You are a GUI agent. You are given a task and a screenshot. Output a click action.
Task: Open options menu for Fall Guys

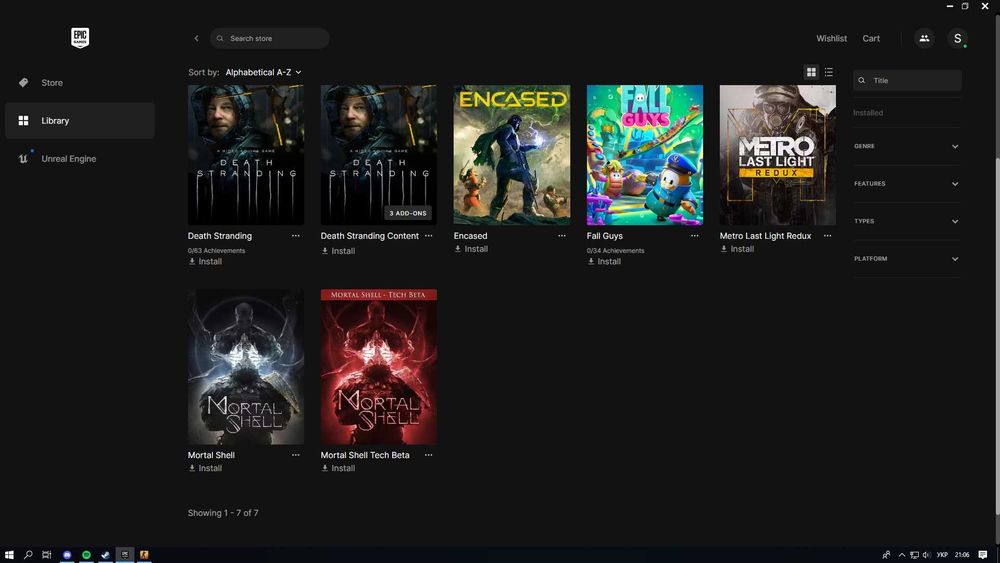(695, 236)
